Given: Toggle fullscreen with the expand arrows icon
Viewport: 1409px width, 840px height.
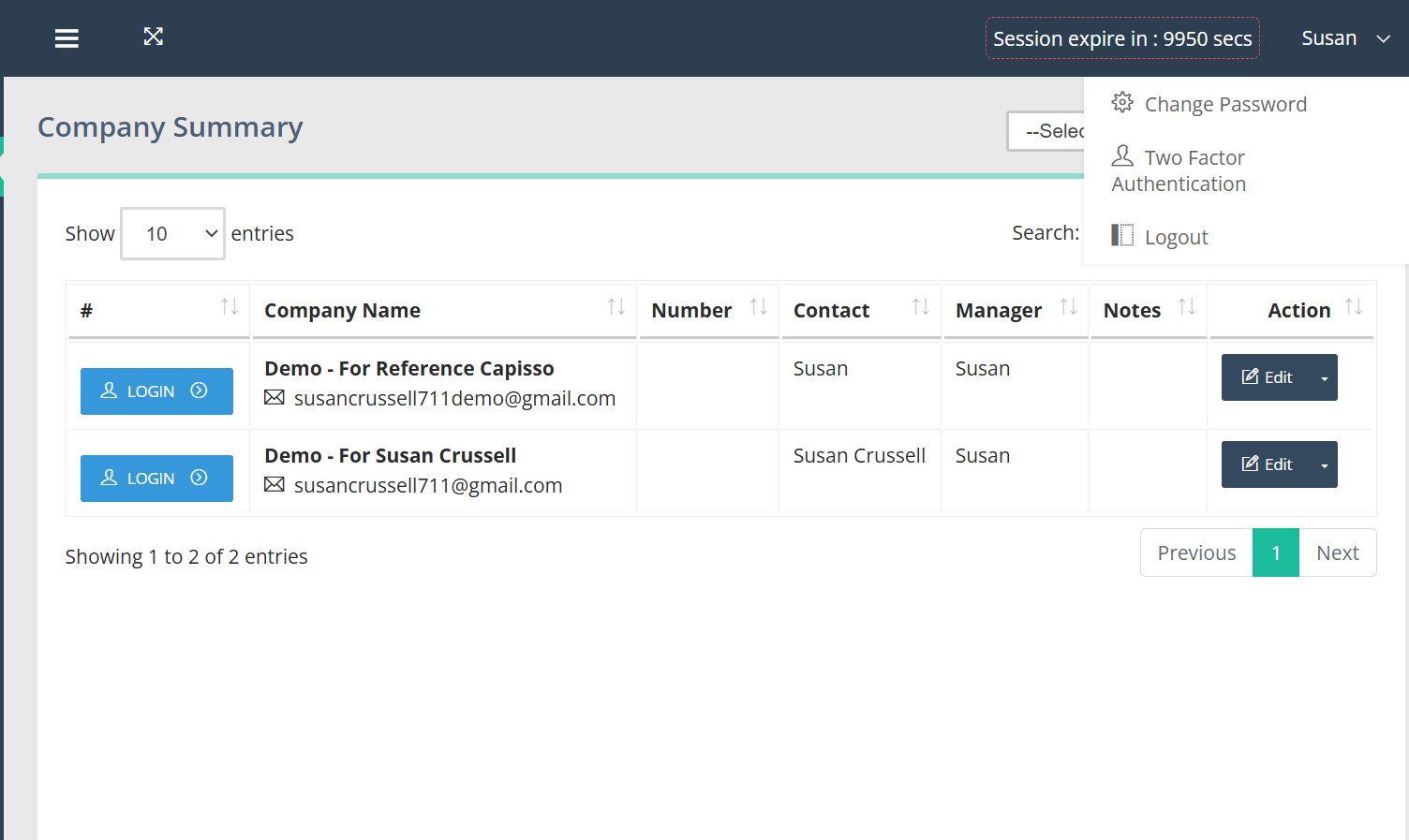Looking at the screenshot, I should 154,37.
